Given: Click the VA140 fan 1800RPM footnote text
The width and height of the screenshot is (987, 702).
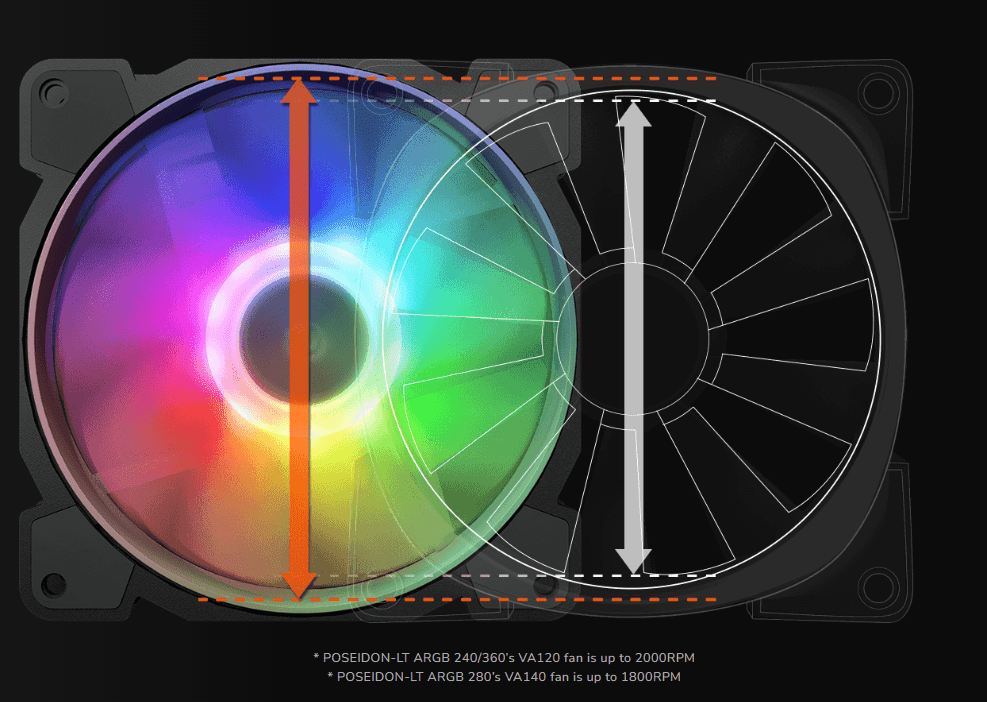Looking at the screenshot, I should pyautogui.click(x=504, y=677).
